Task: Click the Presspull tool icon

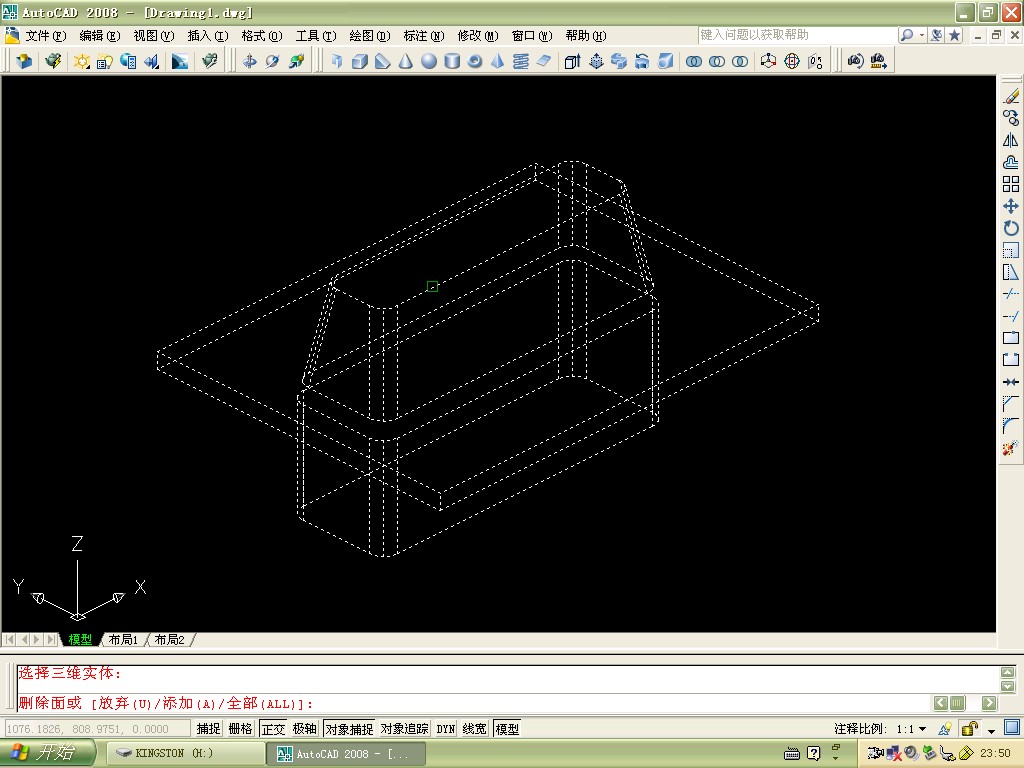Action: tap(596, 61)
